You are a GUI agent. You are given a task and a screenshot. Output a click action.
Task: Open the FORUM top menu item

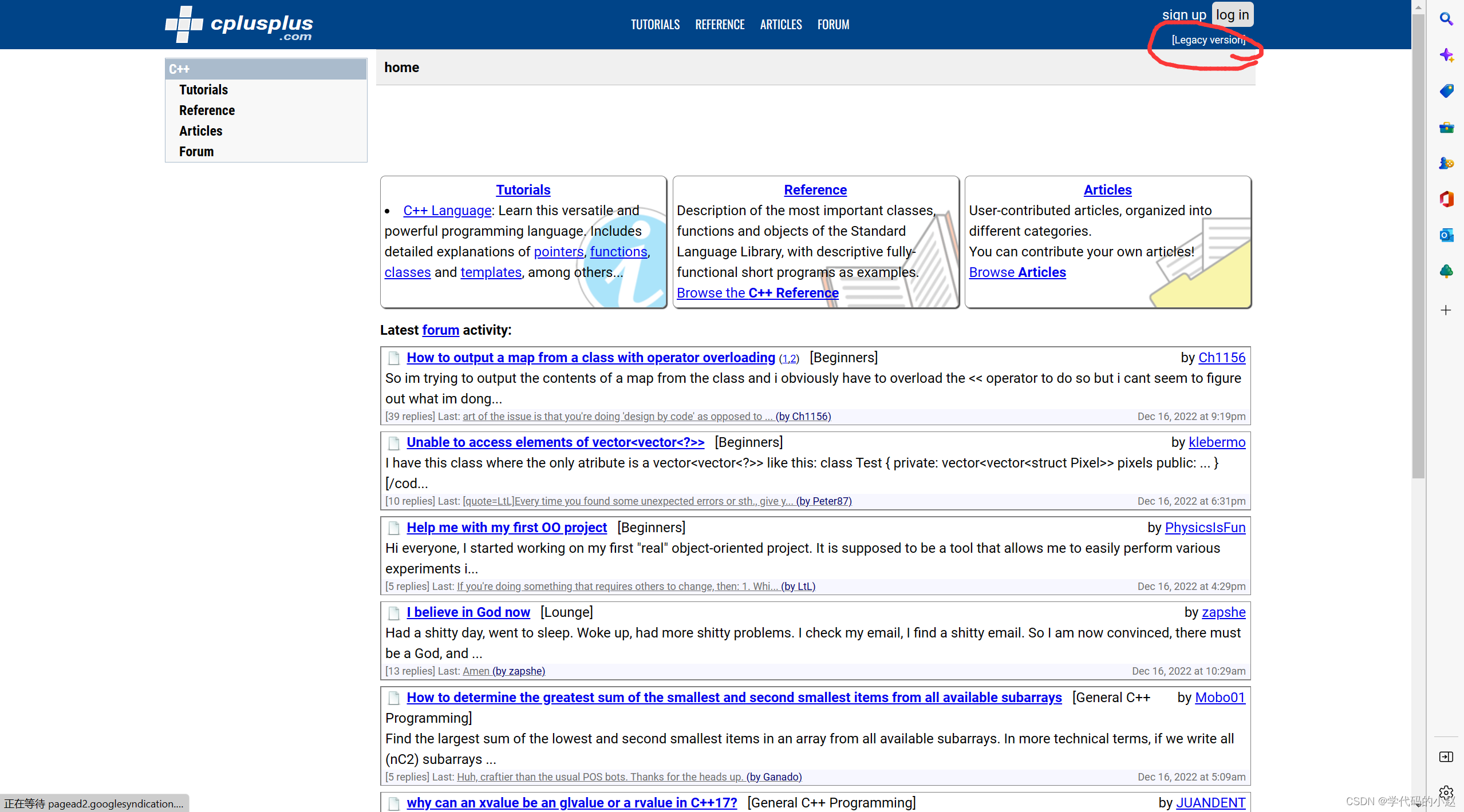833,25
